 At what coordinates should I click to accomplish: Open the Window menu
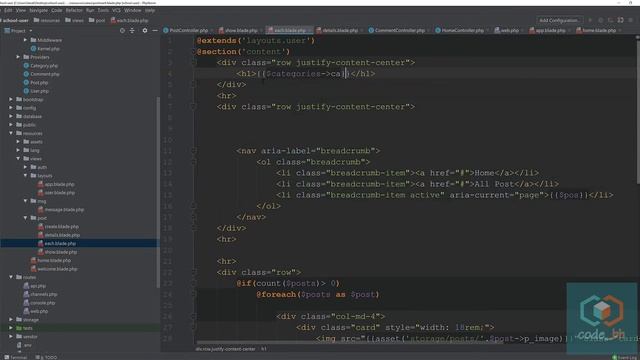(x=133, y=10)
